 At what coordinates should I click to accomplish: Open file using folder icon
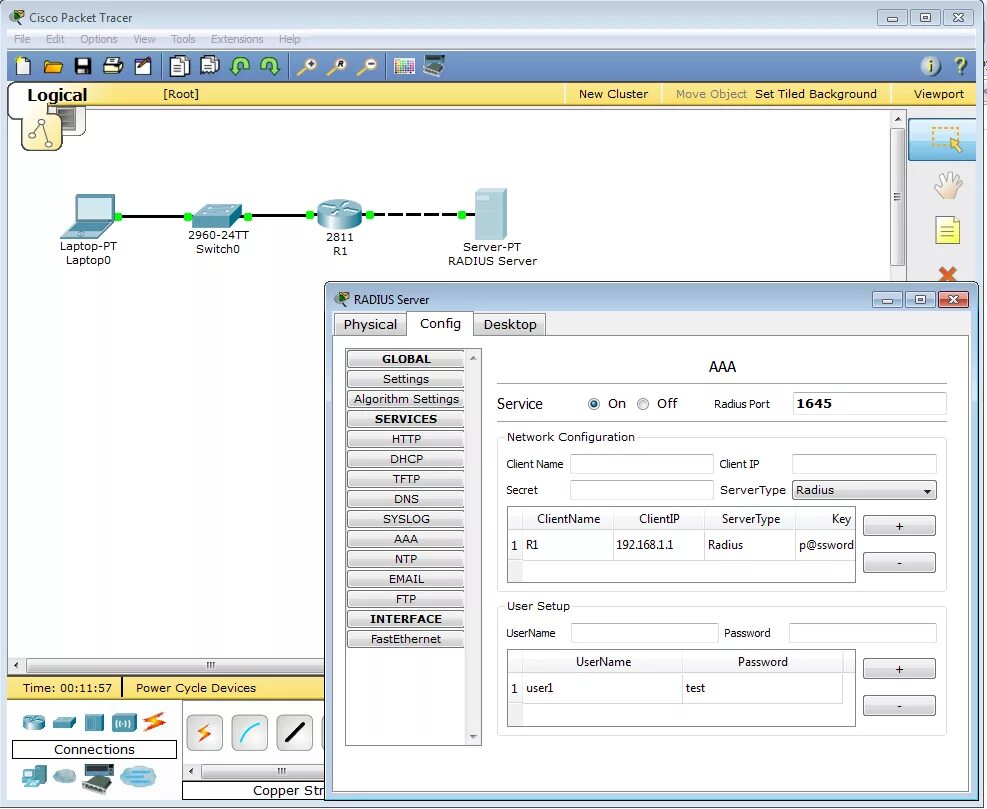coord(53,66)
